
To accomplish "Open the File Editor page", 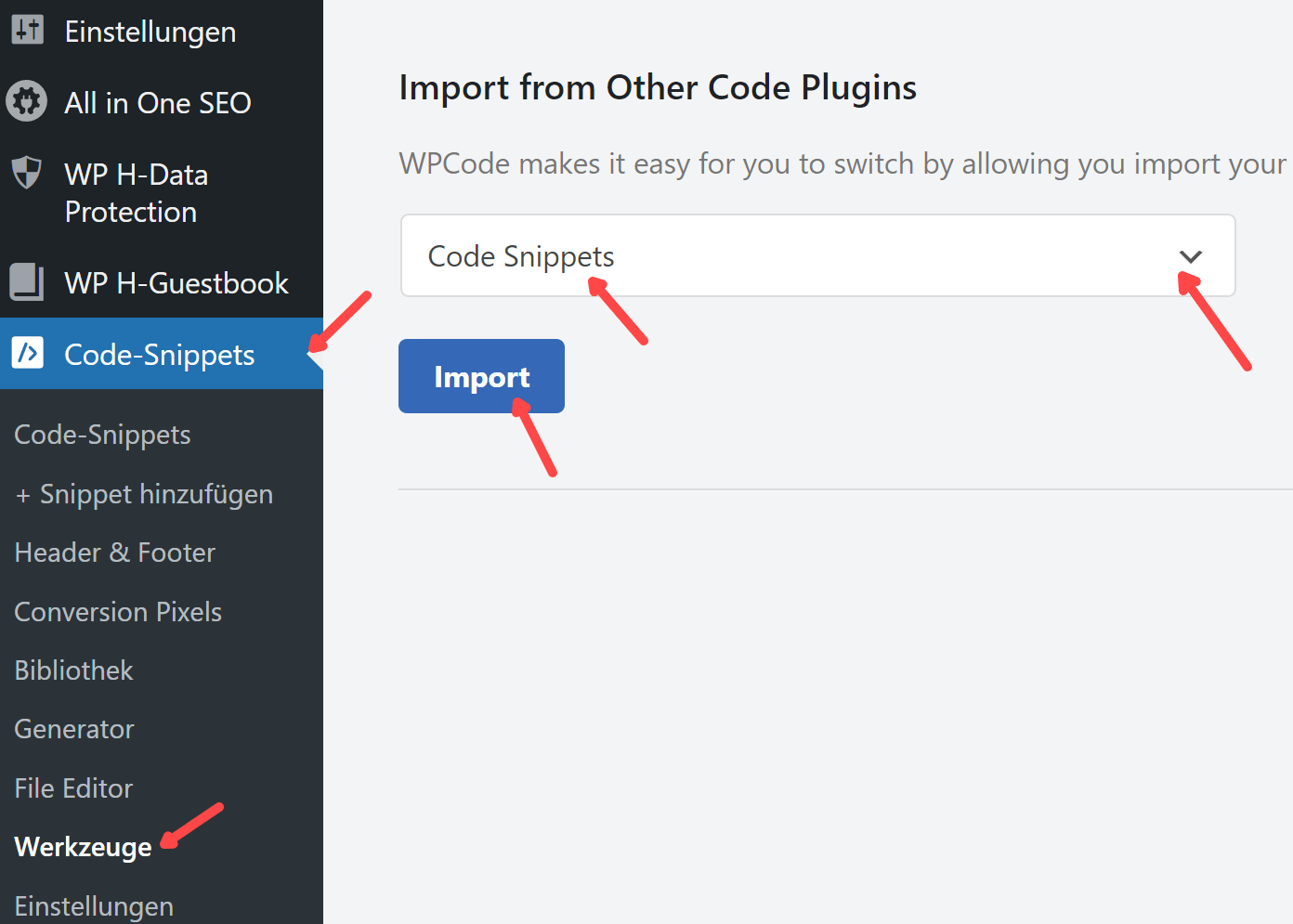I will click(74, 788).
